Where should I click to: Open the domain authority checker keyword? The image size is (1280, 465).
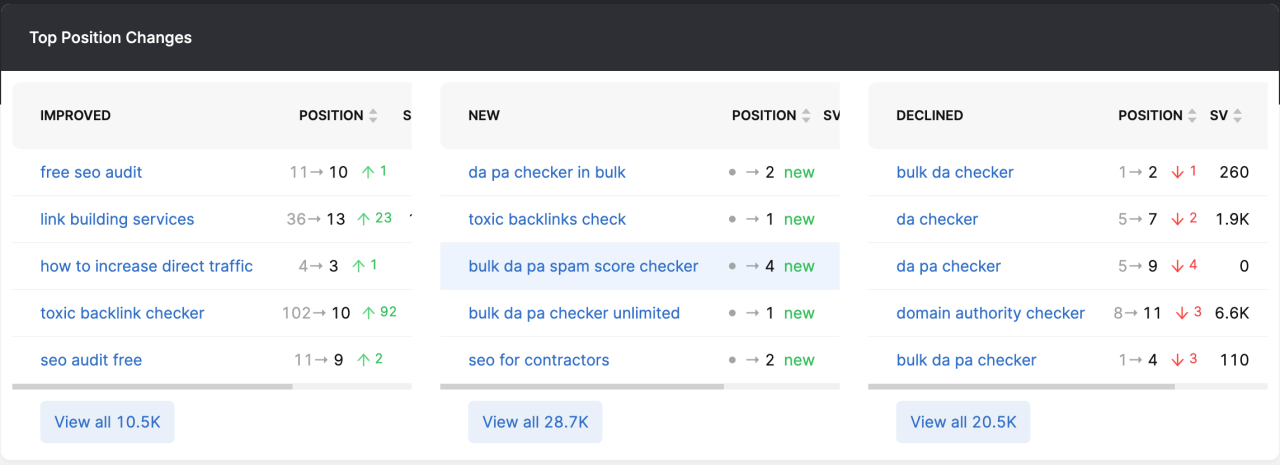tap(990, 313)
